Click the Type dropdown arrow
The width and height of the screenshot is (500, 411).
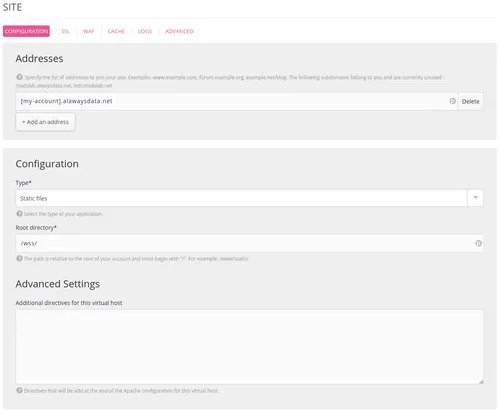(x=475, y=198)
